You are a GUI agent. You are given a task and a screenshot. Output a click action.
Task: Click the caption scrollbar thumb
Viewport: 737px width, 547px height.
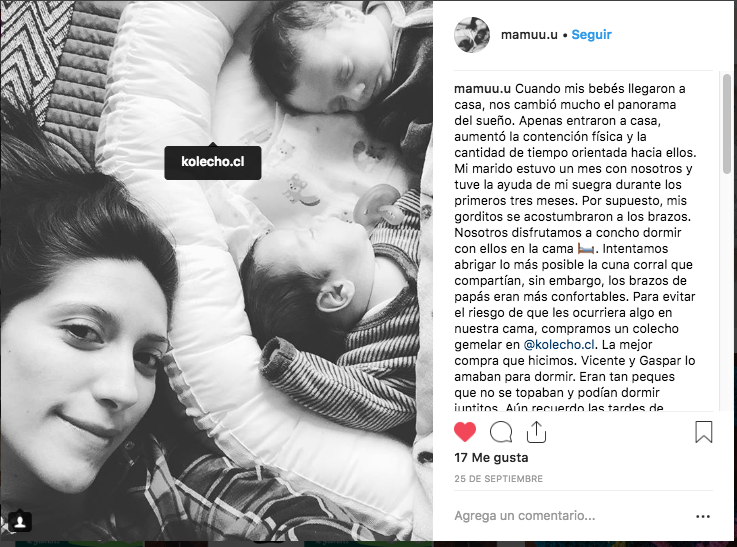click(727, 123)
